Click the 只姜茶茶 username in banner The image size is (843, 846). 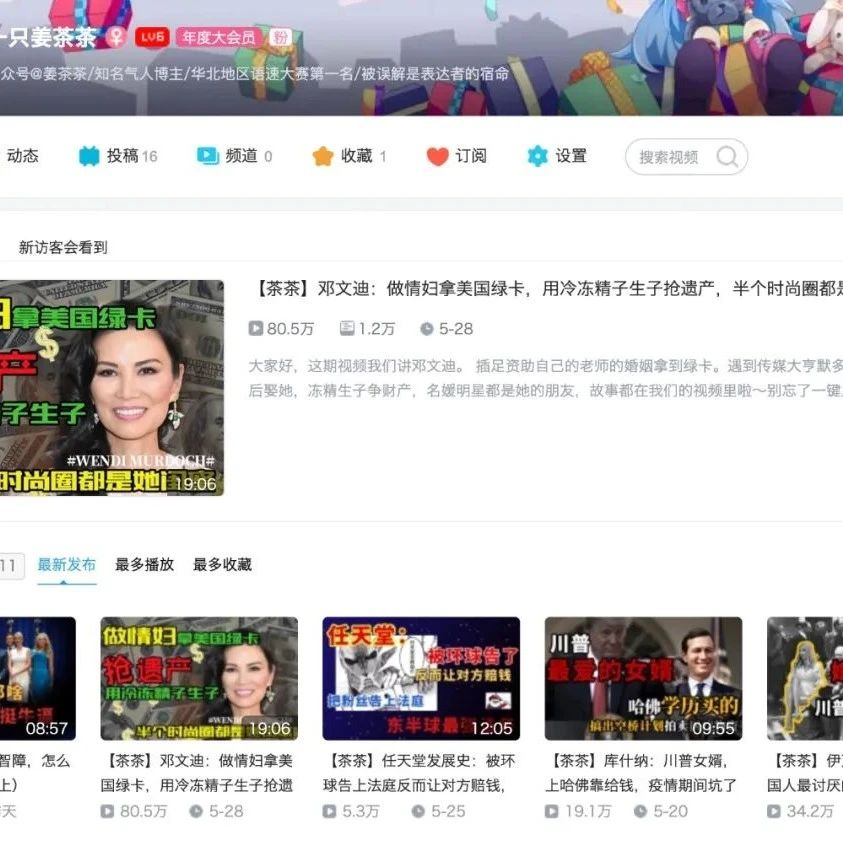pyautogui.click(x=49, y=37)
